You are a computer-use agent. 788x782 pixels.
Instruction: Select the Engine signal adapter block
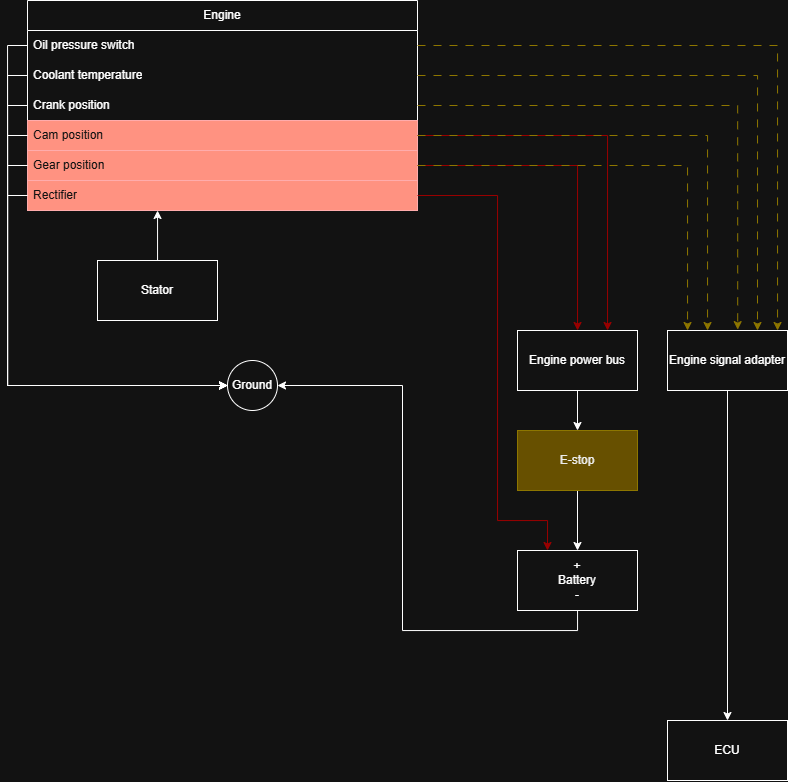(x=727, y=360)
